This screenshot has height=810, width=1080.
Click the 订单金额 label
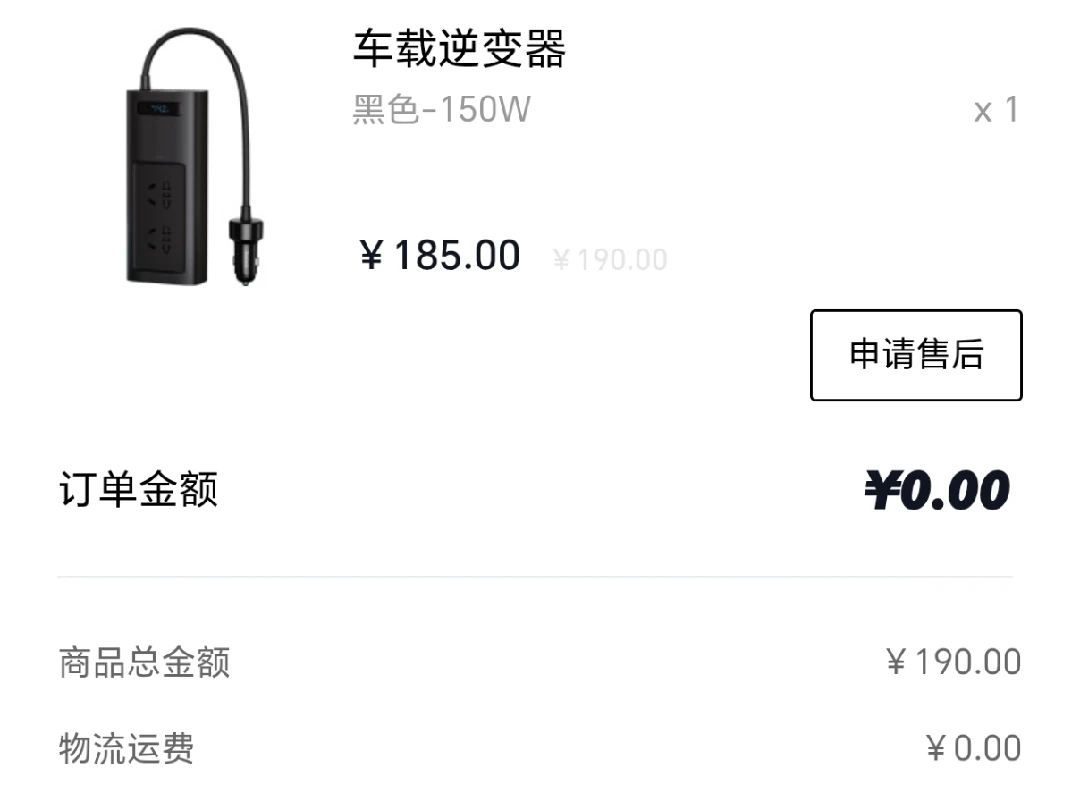[x=138, y=490]
